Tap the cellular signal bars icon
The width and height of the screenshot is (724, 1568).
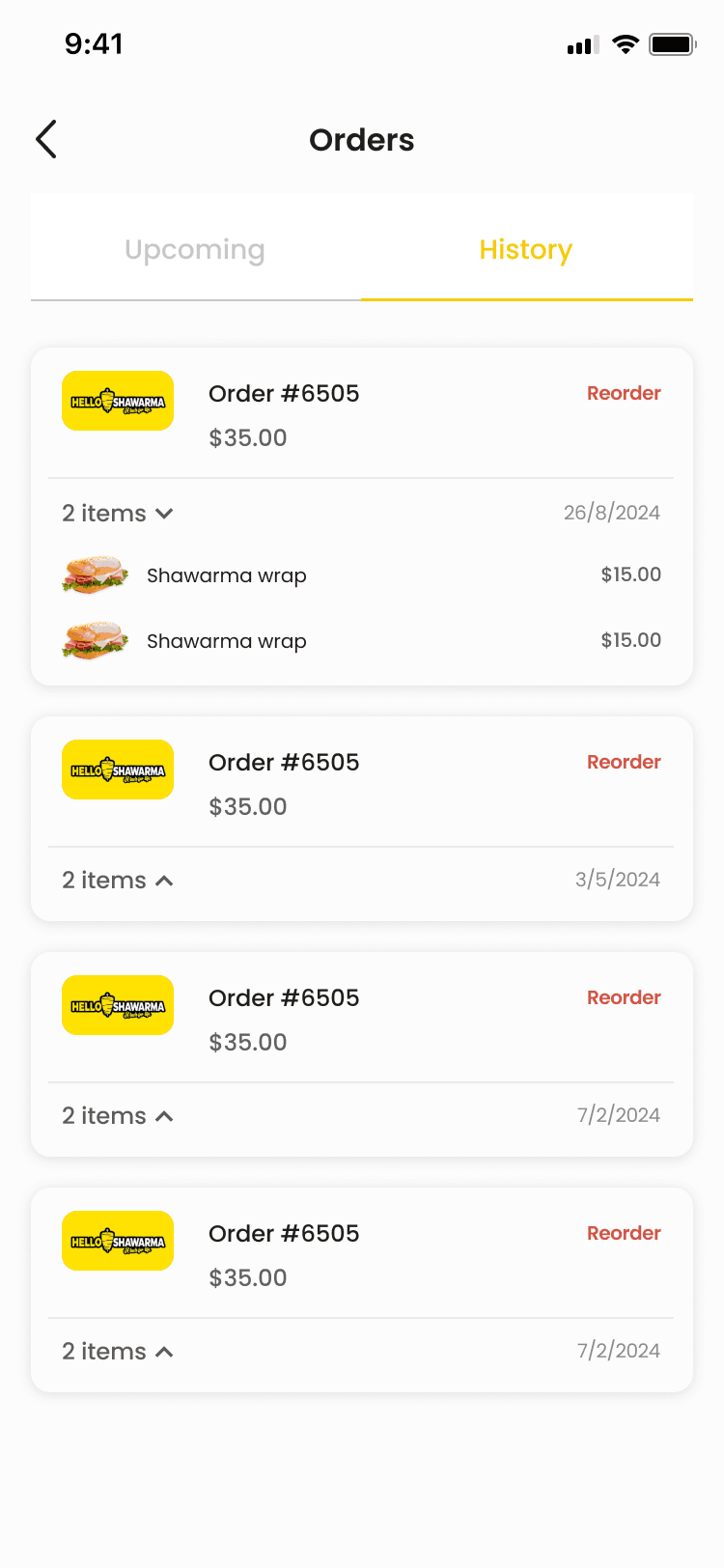[583, 45]
